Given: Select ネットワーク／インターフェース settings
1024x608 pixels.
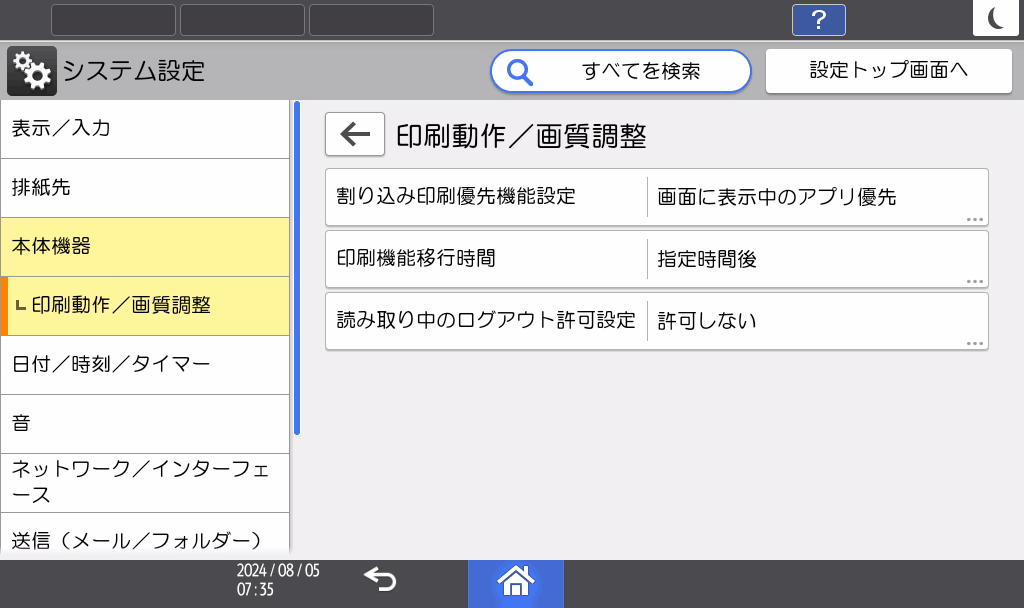Looking at the screenshot, I should coord(145,482).
